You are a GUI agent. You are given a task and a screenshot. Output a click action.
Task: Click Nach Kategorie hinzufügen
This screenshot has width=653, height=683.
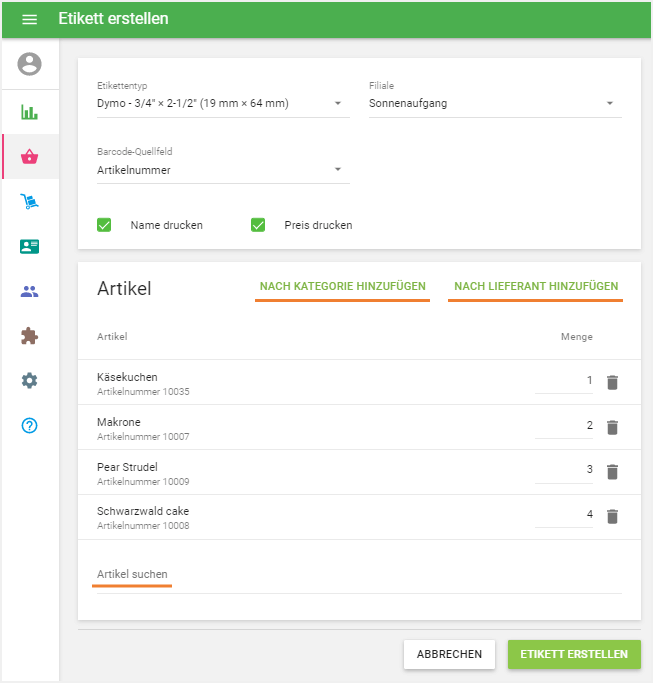[342, 287]
